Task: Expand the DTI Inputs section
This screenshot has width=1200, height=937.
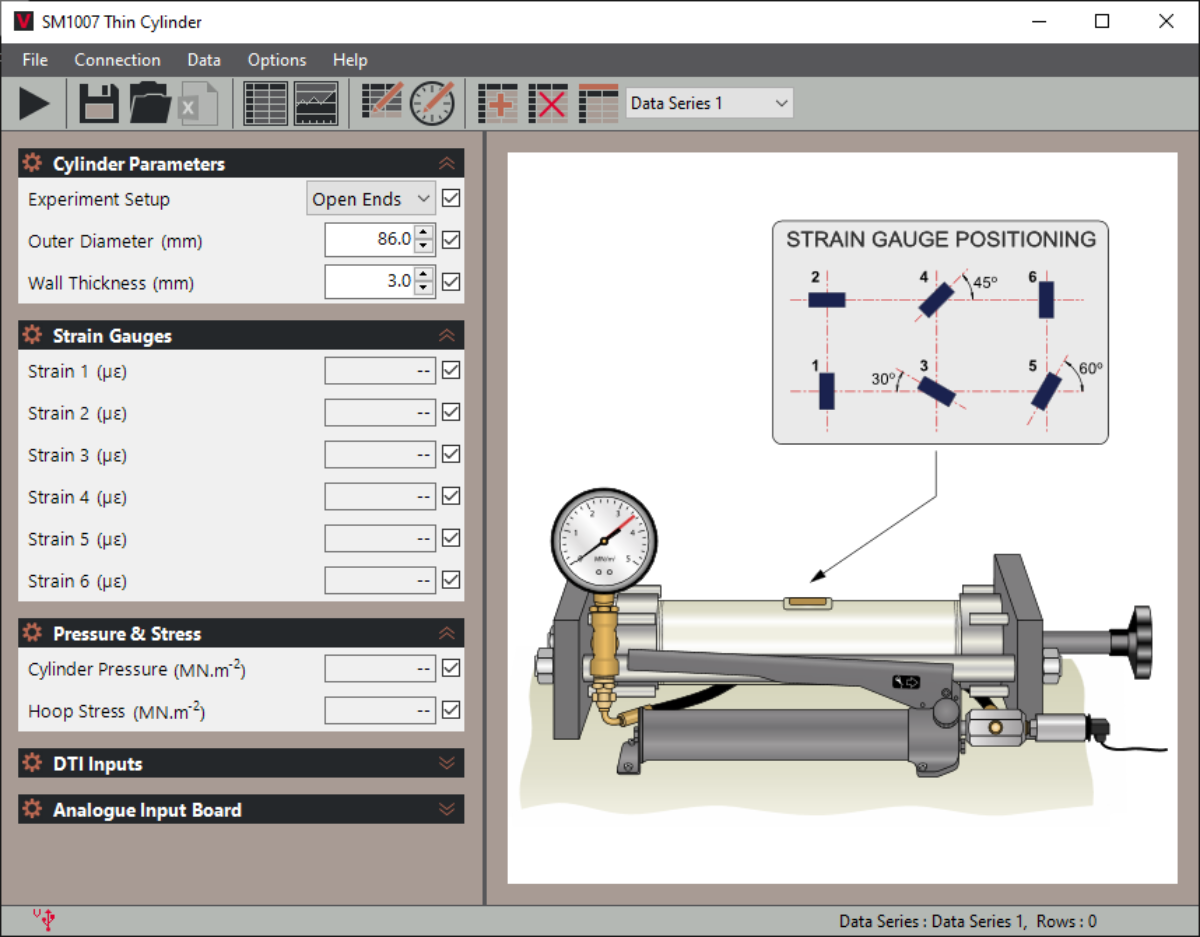Action: [447, 764]
